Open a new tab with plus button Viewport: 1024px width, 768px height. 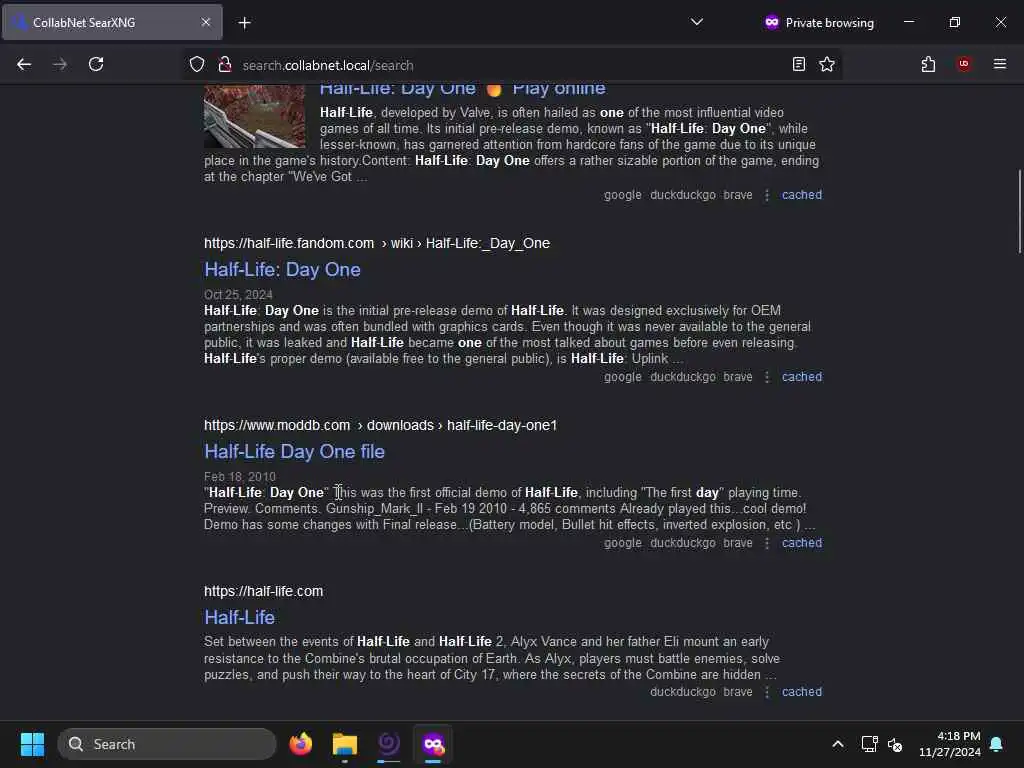244,23
